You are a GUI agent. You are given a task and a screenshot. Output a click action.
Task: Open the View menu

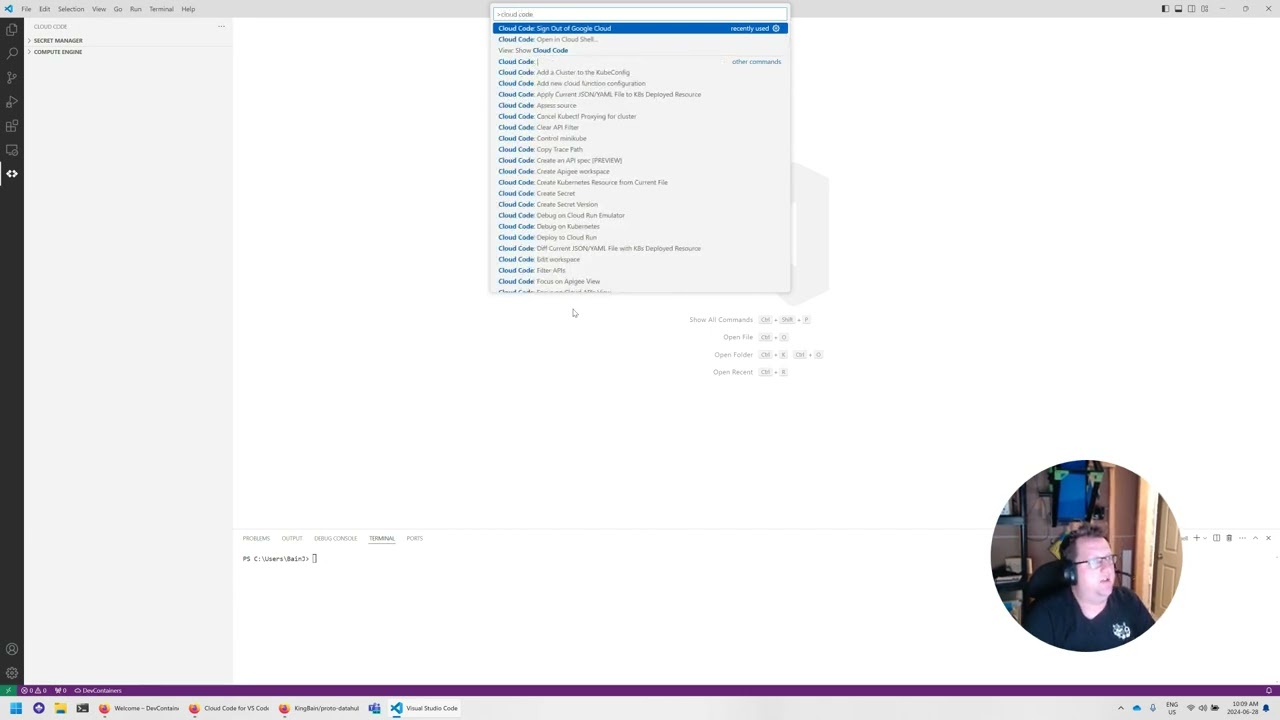tap(99, 9)
